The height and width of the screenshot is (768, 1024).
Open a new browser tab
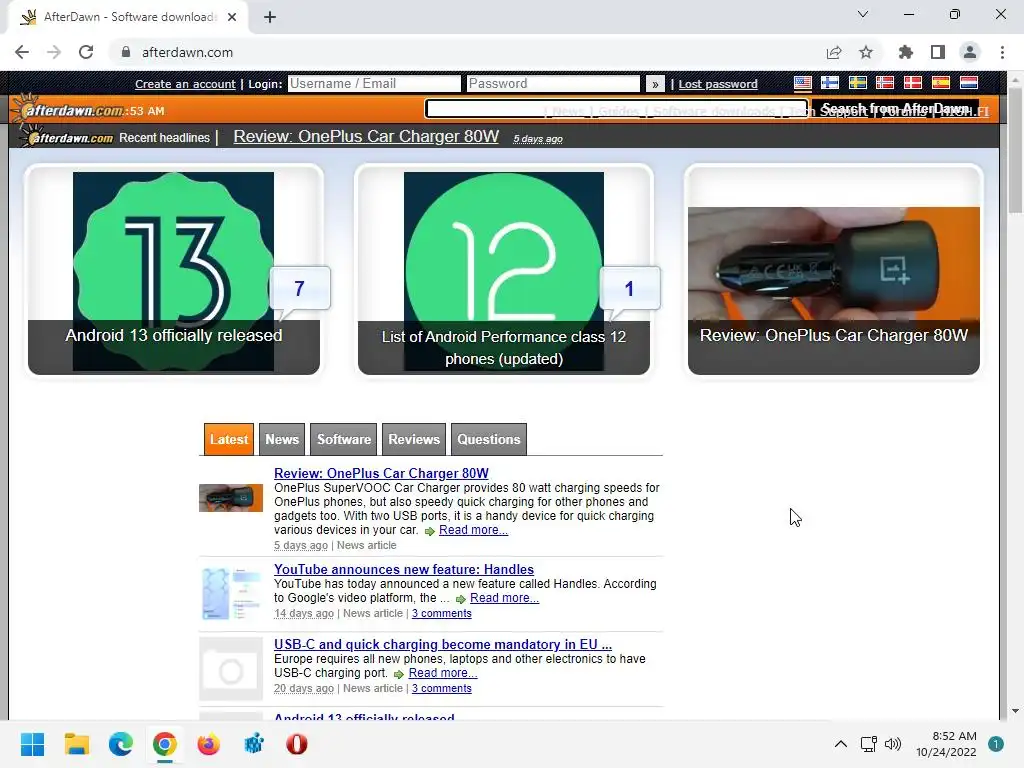click(270, 18)
